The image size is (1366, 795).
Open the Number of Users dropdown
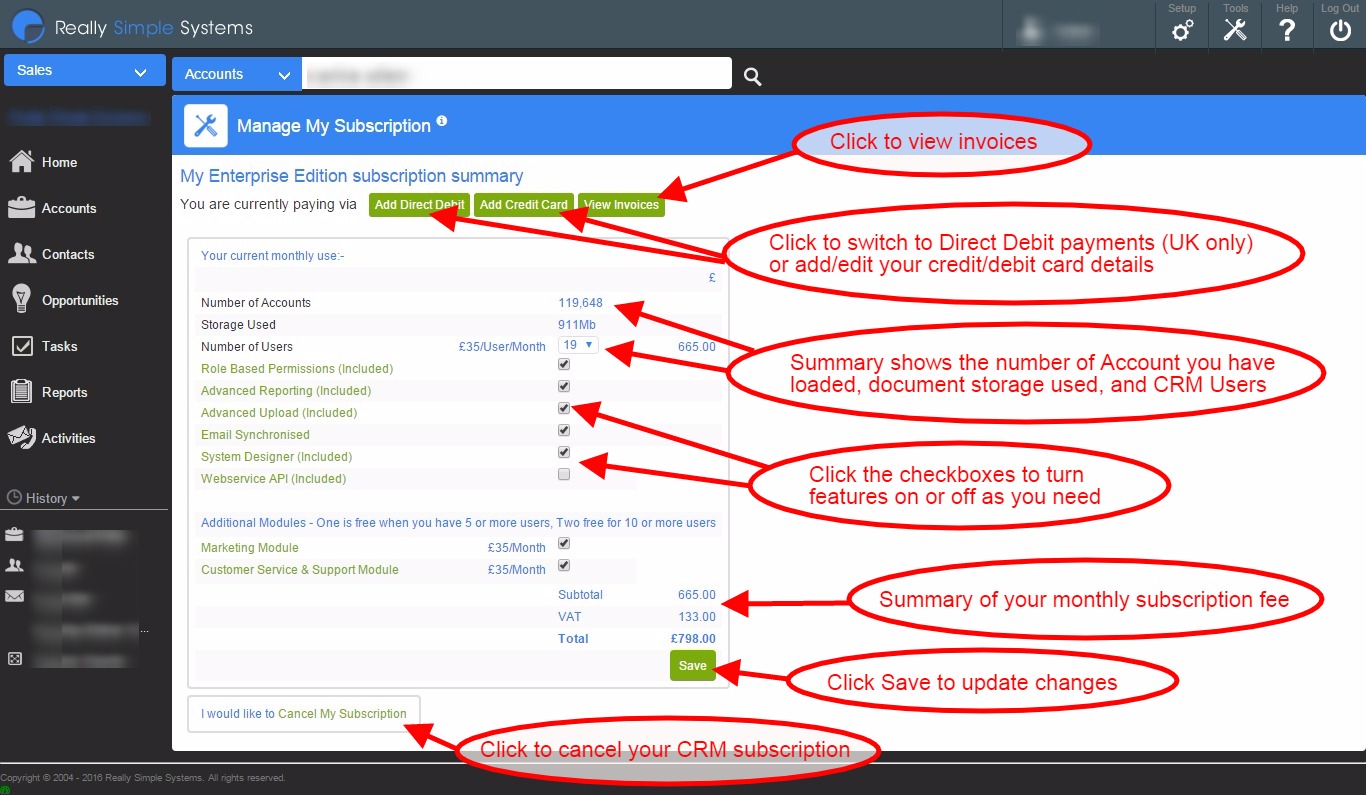[579, 345]
